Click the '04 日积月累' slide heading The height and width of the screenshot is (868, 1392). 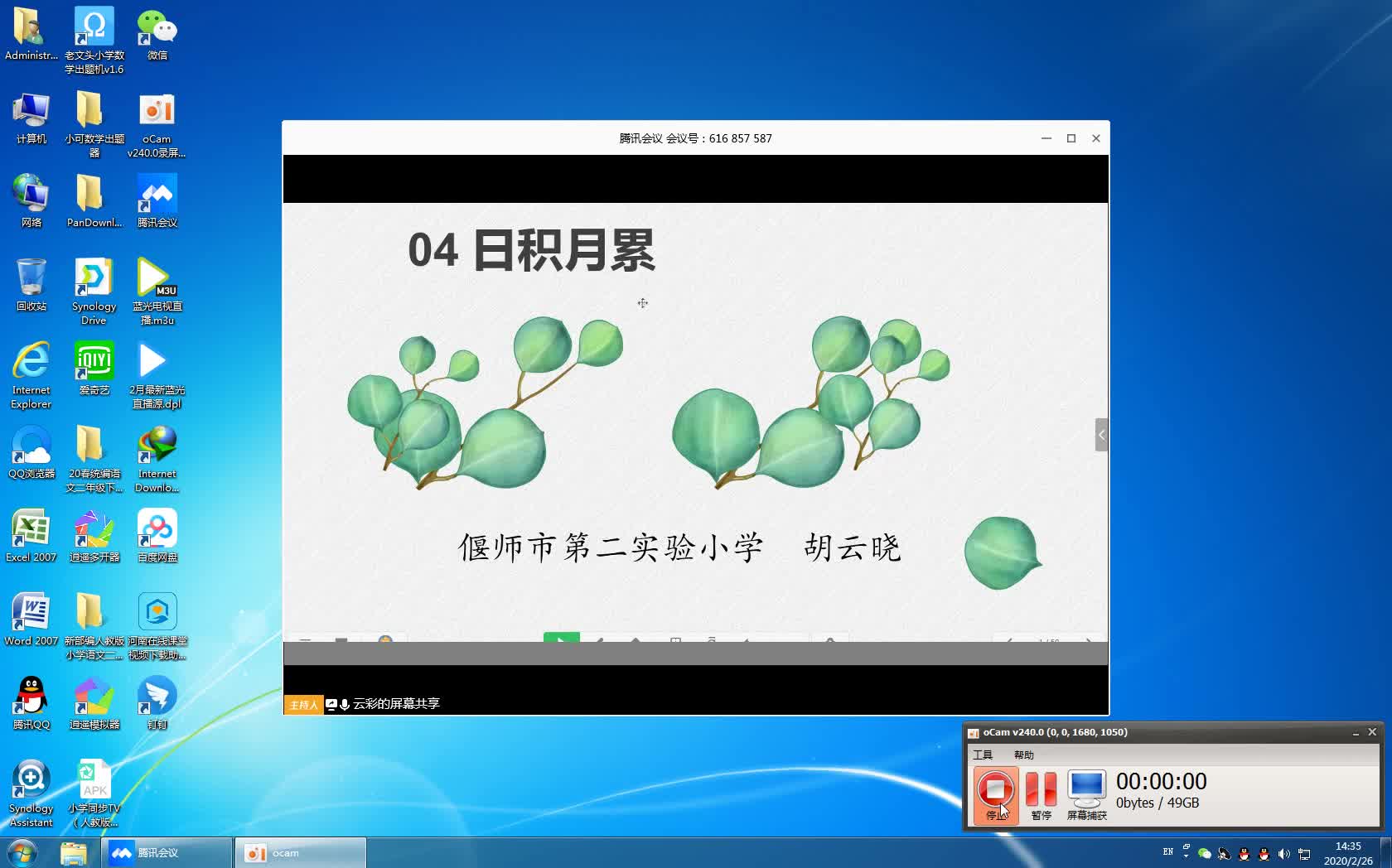coord(531,250)
